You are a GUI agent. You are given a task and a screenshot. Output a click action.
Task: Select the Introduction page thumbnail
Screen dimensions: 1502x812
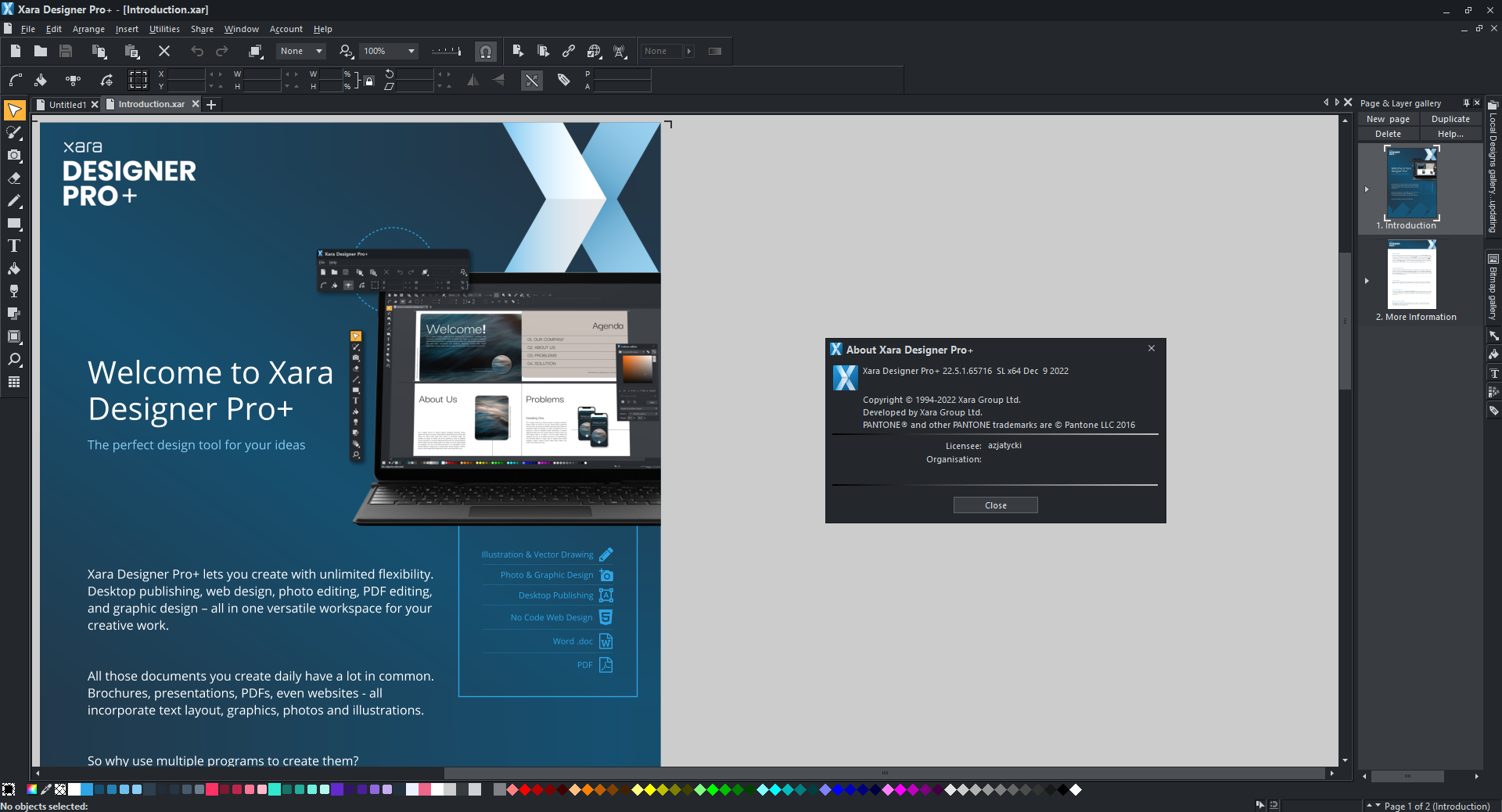pyautogui.click(x=1412, y=182)
